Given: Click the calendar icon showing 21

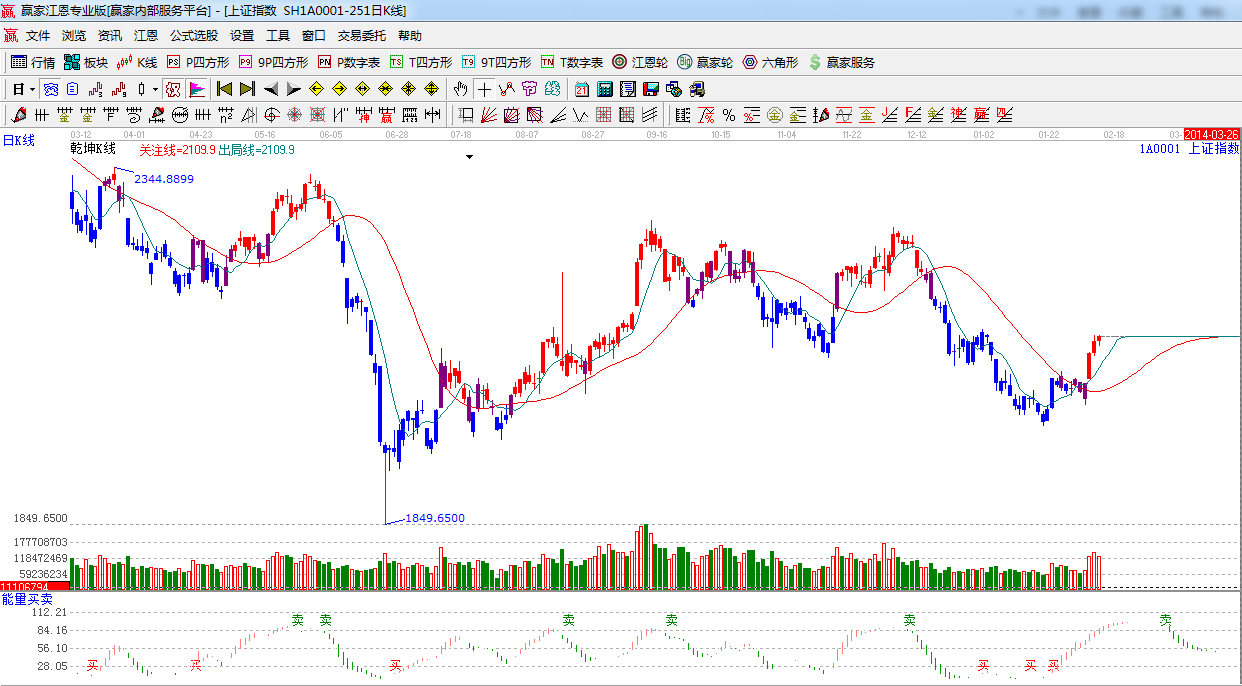Looking at the screenshot, I should (x=581, y=89).
